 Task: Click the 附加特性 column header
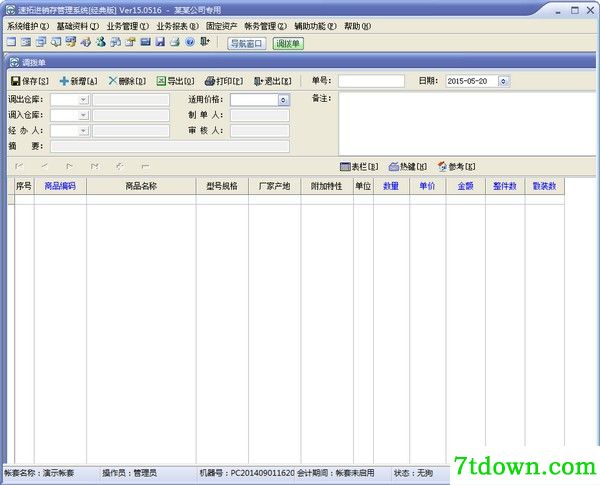tap(327, 186)
